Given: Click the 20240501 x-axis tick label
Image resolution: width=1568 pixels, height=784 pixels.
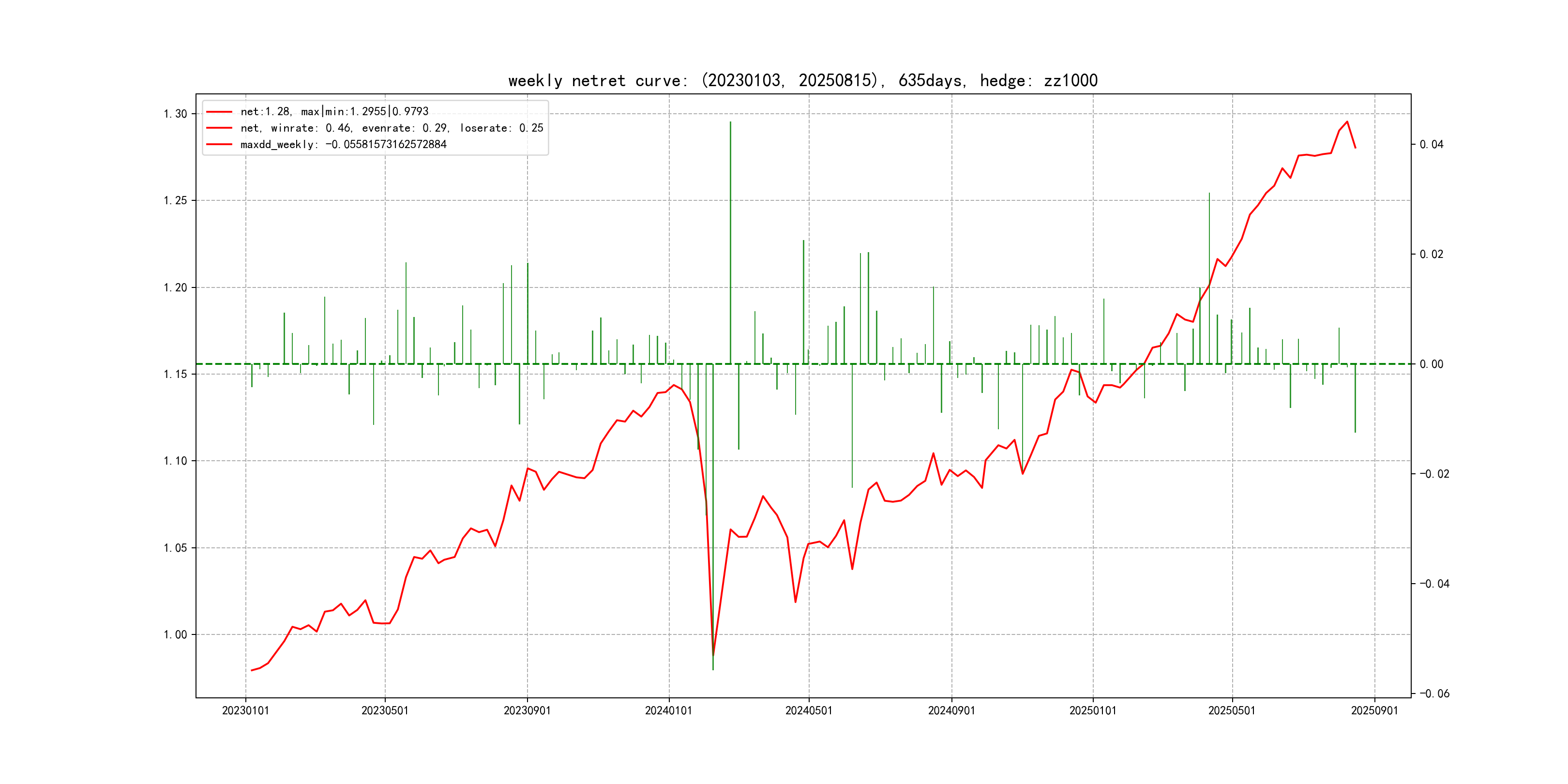Looking at the screenshot, I should [x=808, y=710].
